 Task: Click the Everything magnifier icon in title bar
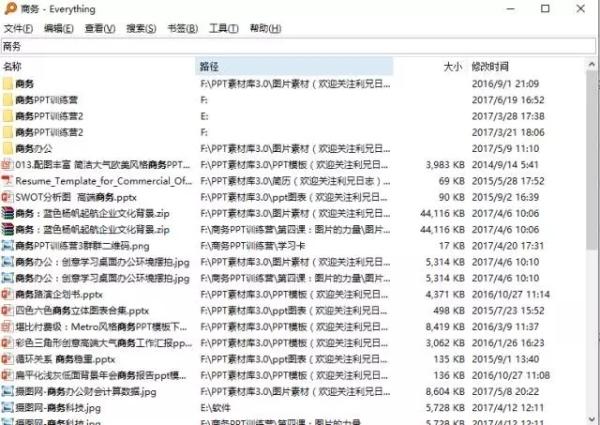click(8, 9)
